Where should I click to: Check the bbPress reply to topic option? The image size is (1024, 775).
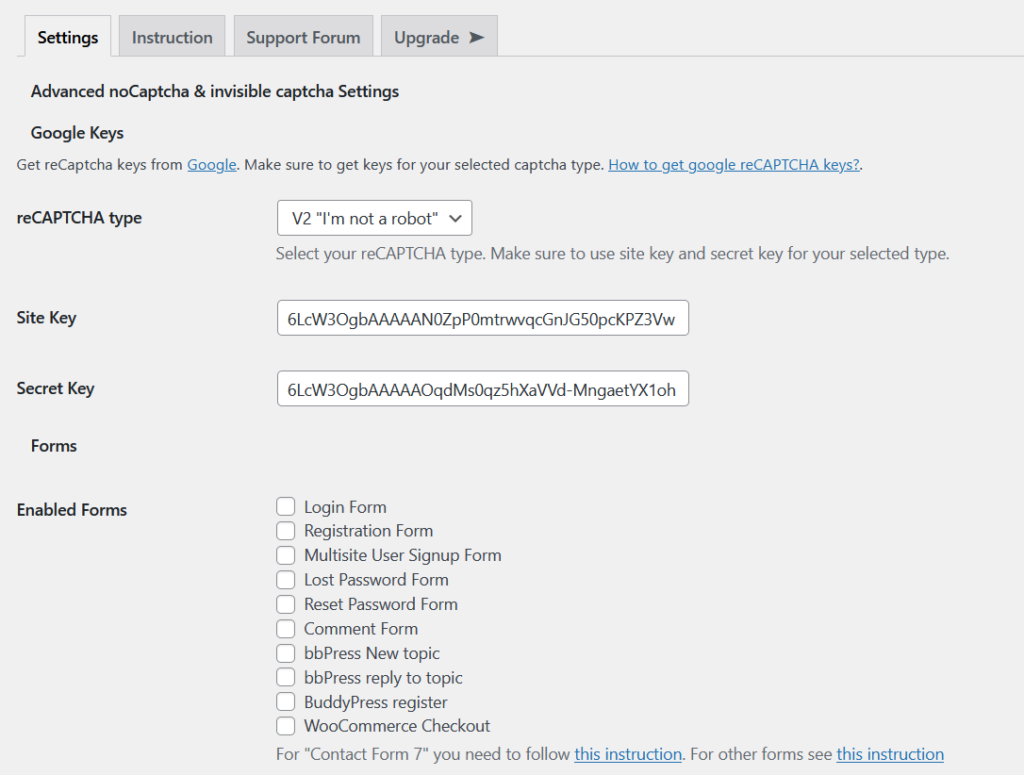coord(285,678)
